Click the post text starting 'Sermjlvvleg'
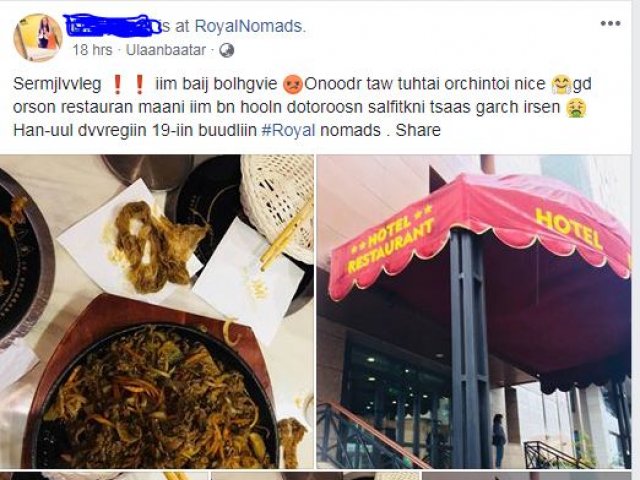This screenshot has height=480, width=640. 302,107
